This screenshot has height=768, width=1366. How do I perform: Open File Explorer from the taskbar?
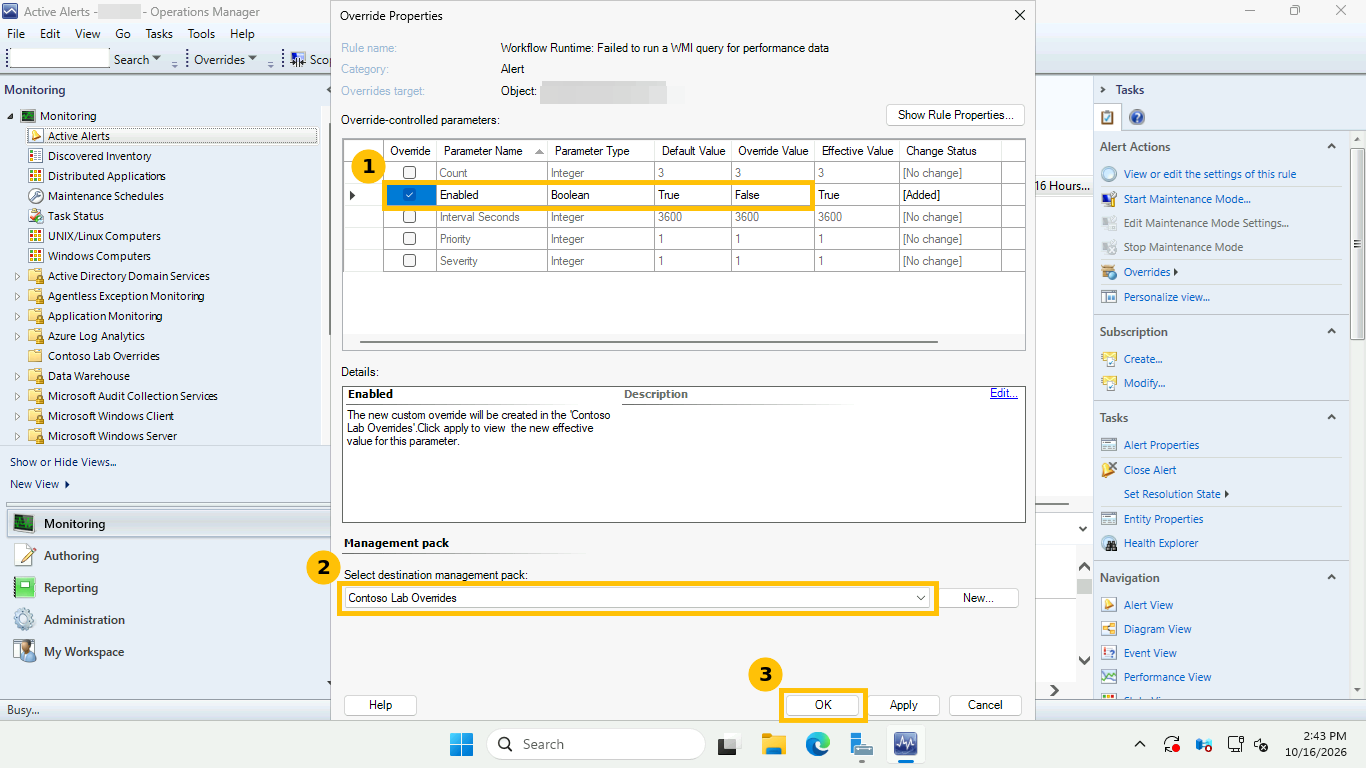point(773,744)
